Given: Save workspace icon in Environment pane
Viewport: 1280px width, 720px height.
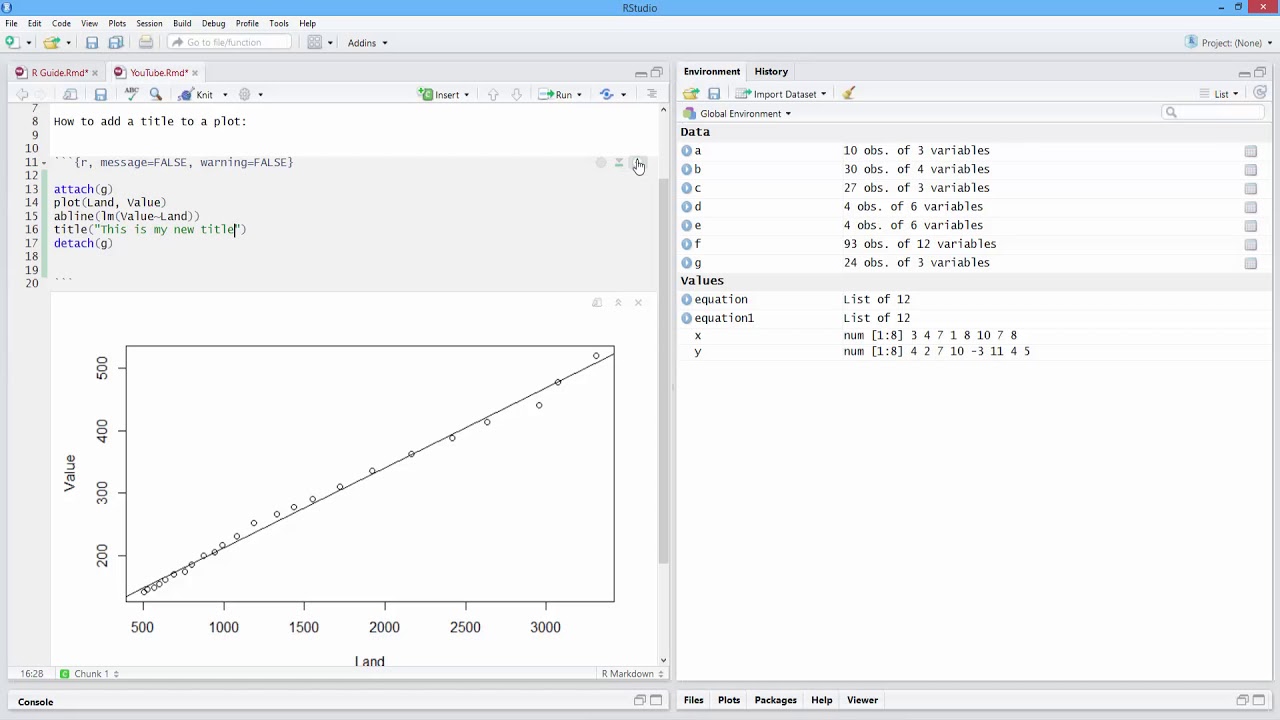Looking at the screenshot, I should pos(714,94).
